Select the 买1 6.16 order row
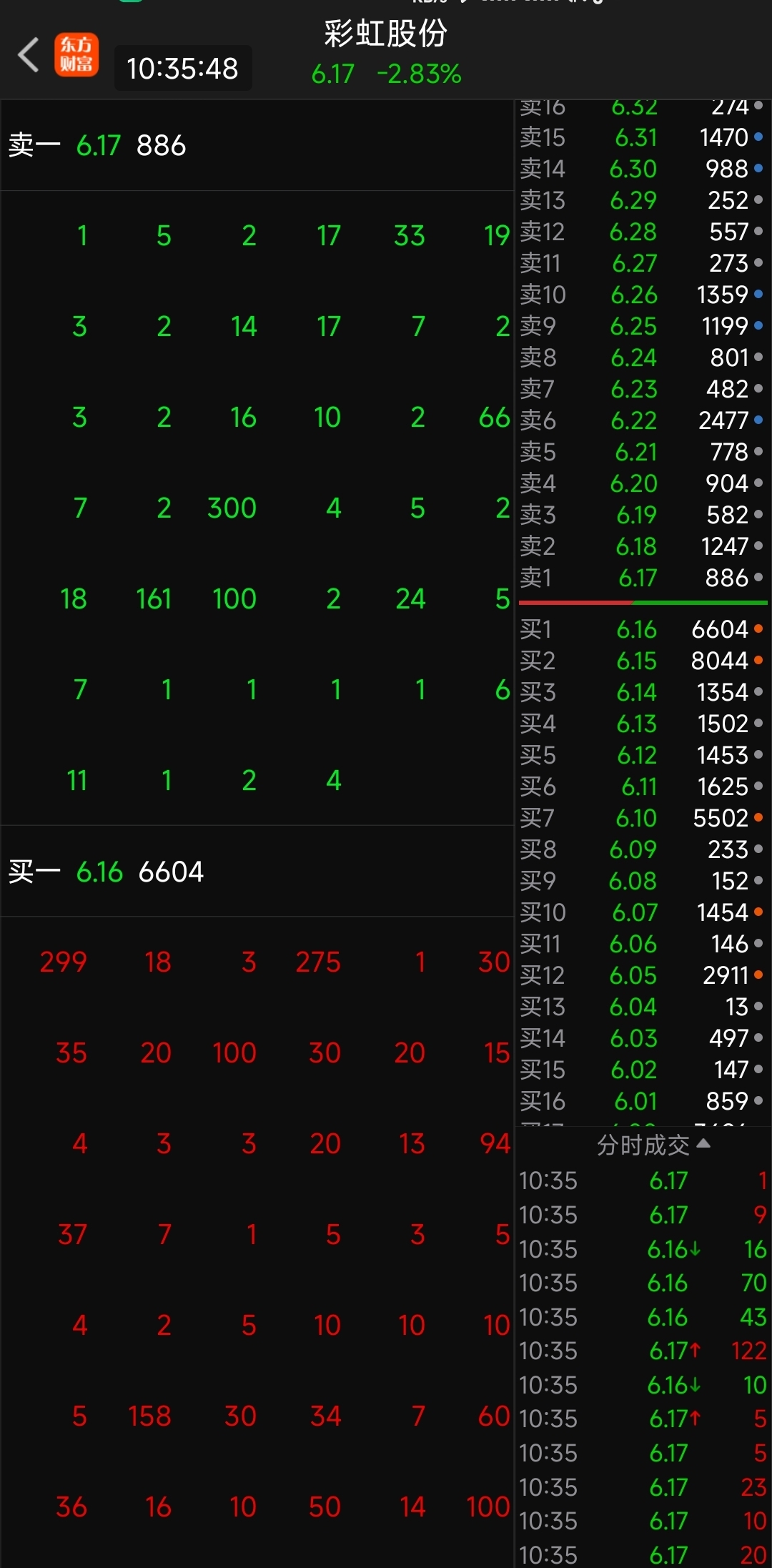This screenshot has height=1568, width=772. coord(642,629)
